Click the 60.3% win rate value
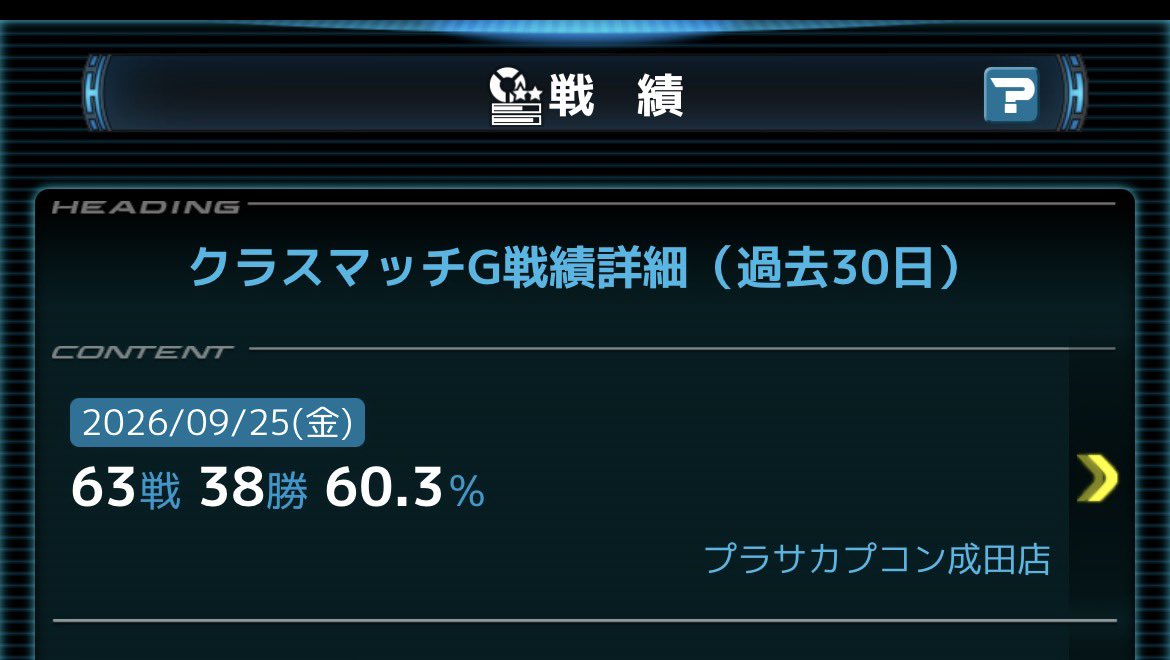This screenshot has height=660, width=1170. coord(405,488)
